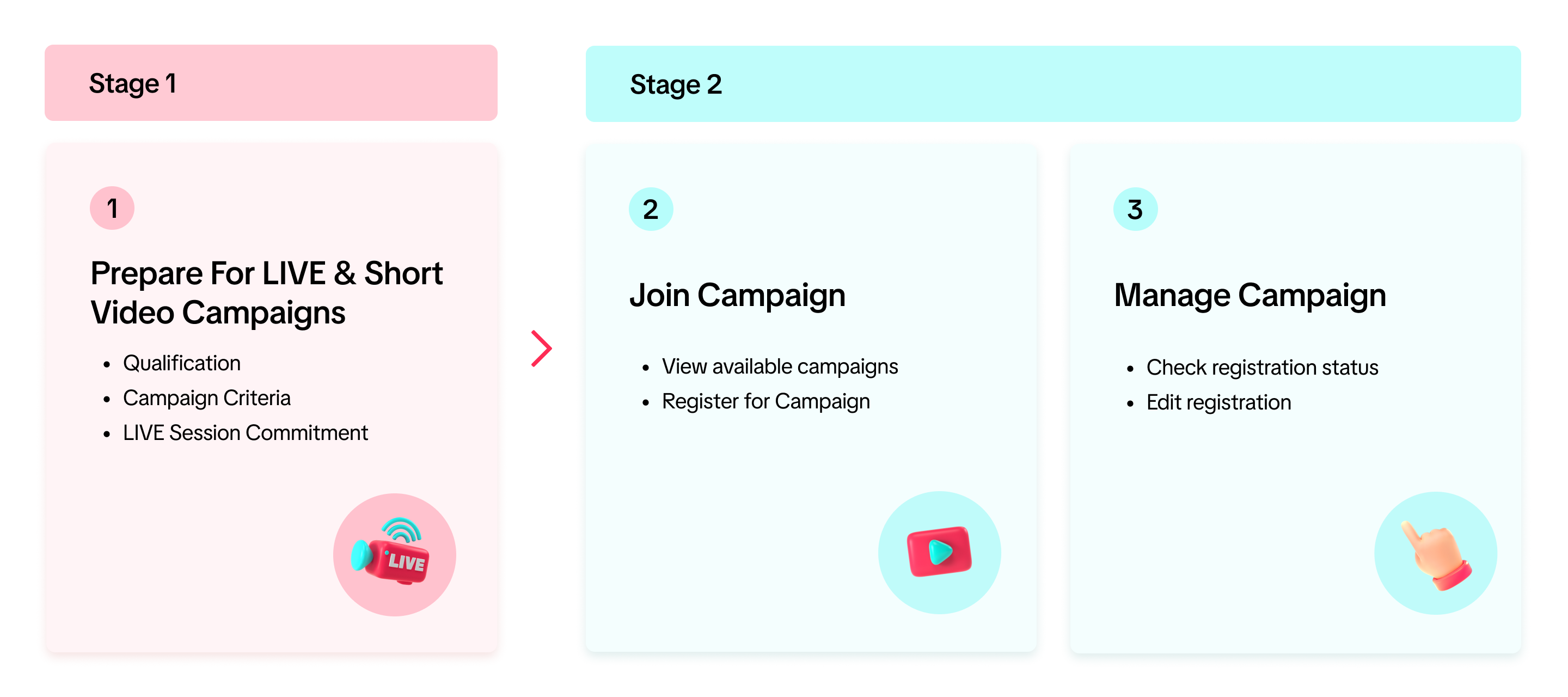Click LIVE Session Commitment item
The height and width of the screenshot is (697, 1568).
(246, 433)
